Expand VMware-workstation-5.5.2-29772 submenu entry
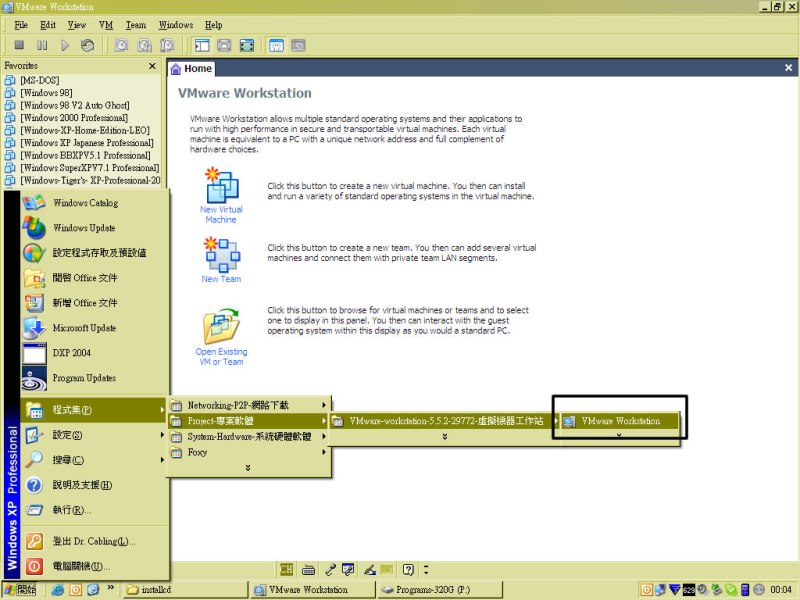 click(444, 421)
